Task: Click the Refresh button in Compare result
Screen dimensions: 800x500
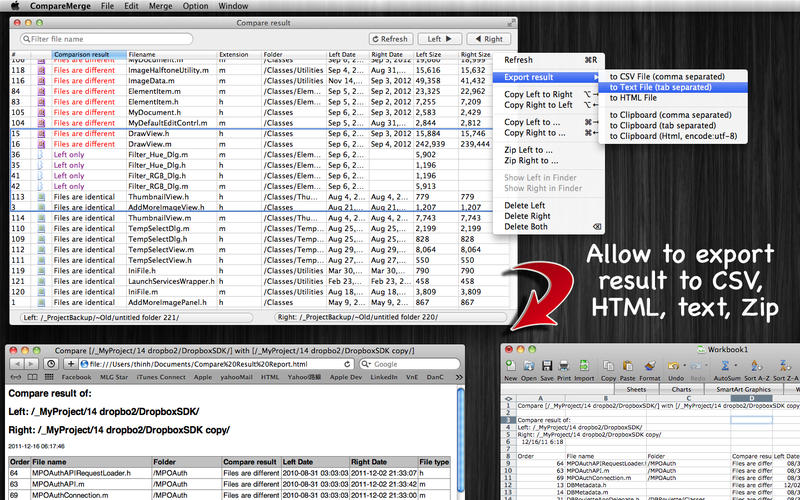Action: 390,39
